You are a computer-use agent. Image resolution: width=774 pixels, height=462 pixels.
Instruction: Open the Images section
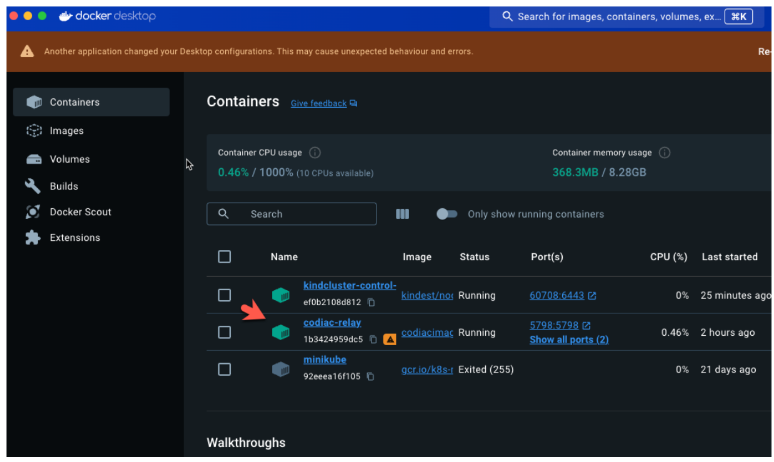pos(66,130)
